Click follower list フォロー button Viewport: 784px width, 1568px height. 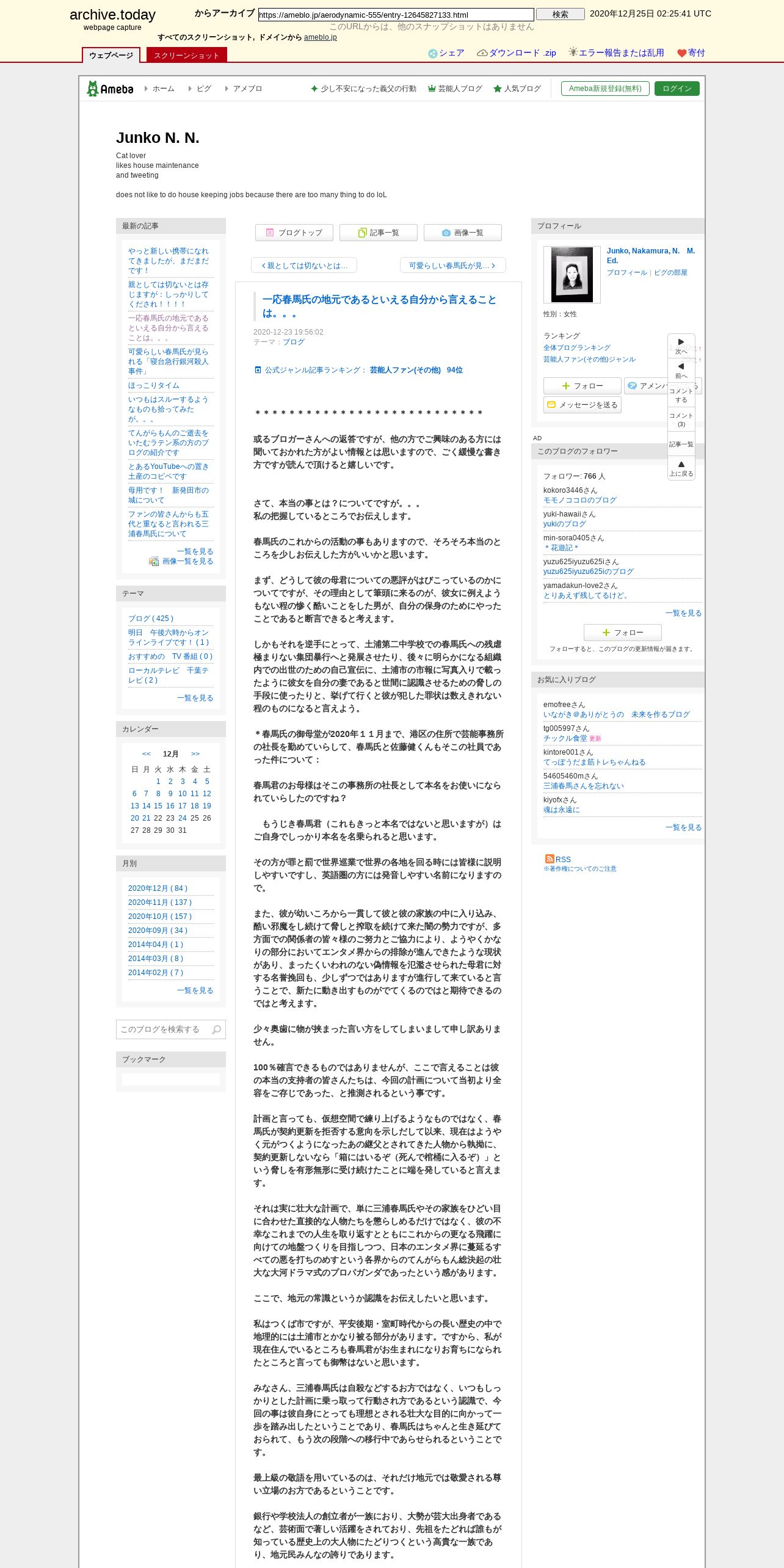623,633
